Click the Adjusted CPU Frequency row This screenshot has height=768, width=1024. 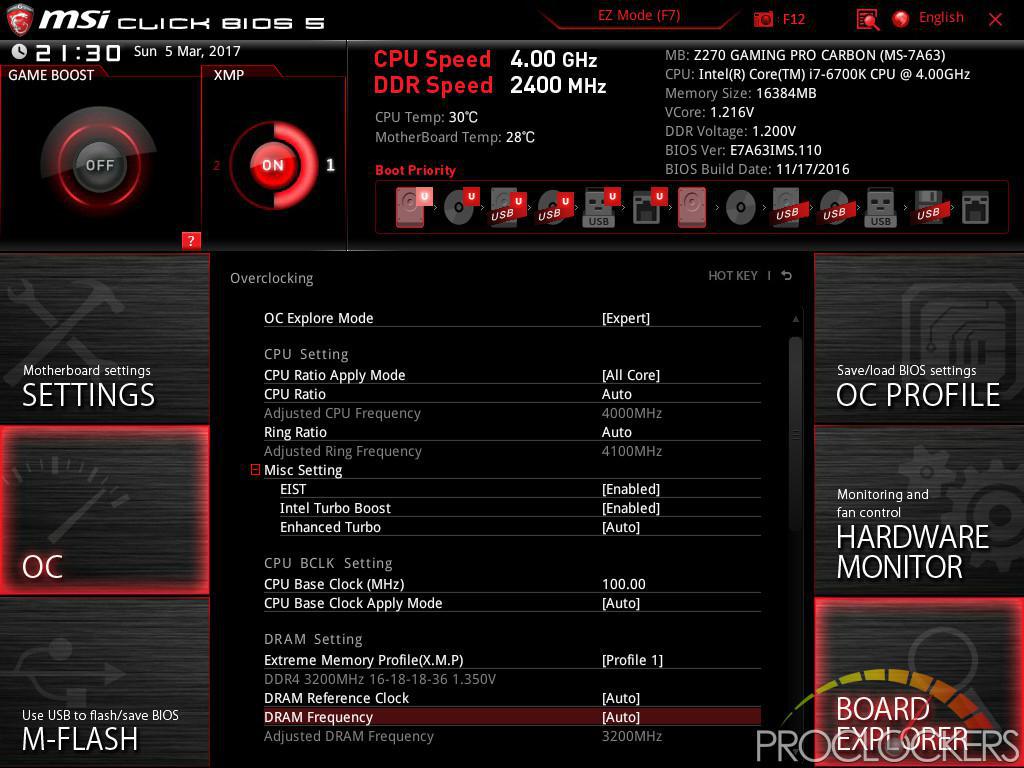tap(512, 413)
